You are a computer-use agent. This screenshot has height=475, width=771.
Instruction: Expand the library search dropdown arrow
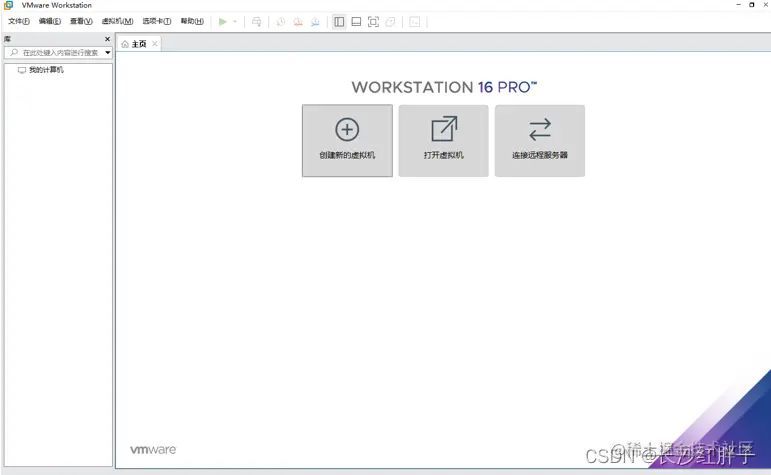coord(108,53)
